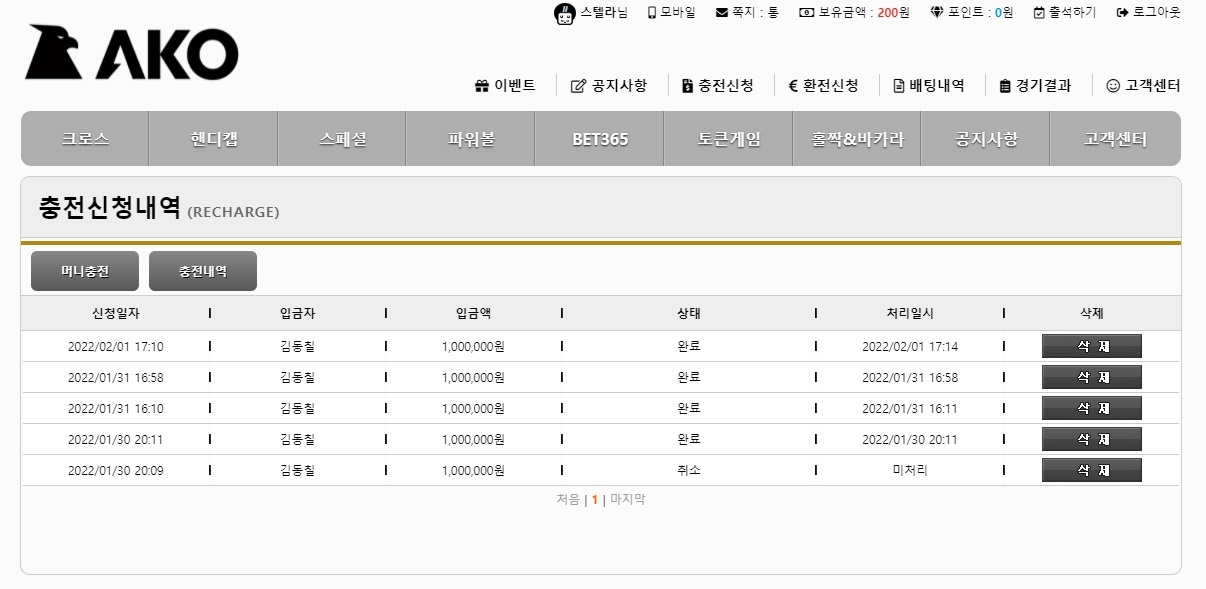The image size is (1206, 589).
Task: Switch to the BET365 tab
Action: pyautogui.click(x=600, y=139)
